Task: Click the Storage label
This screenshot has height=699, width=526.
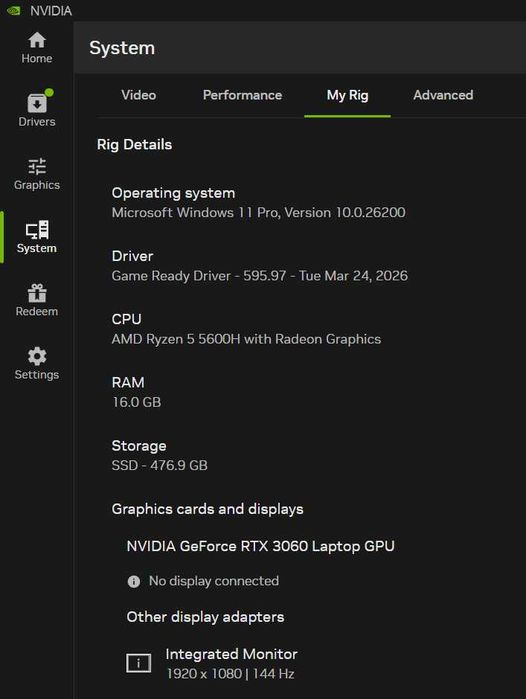Action: (139, 446)
